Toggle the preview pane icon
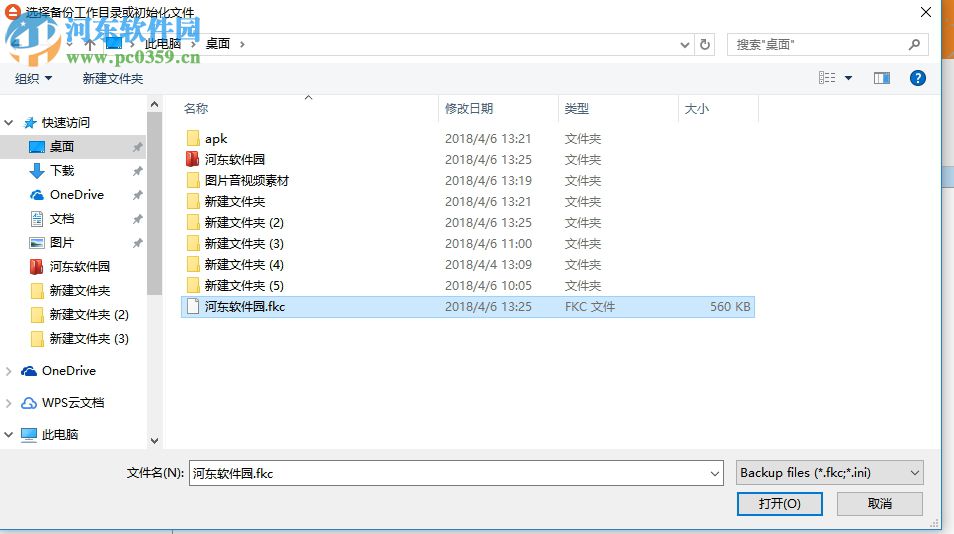This screenshot has width=954, height=534. point(882,78)
